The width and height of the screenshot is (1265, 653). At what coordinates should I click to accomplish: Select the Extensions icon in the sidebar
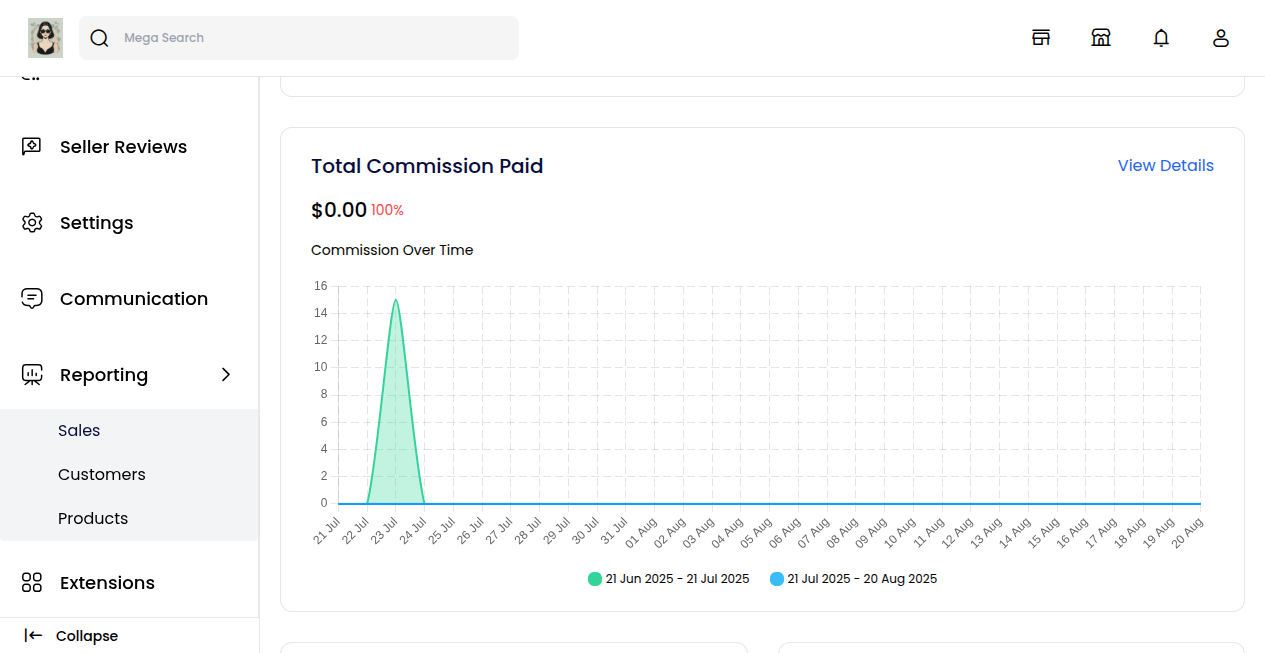31,582
